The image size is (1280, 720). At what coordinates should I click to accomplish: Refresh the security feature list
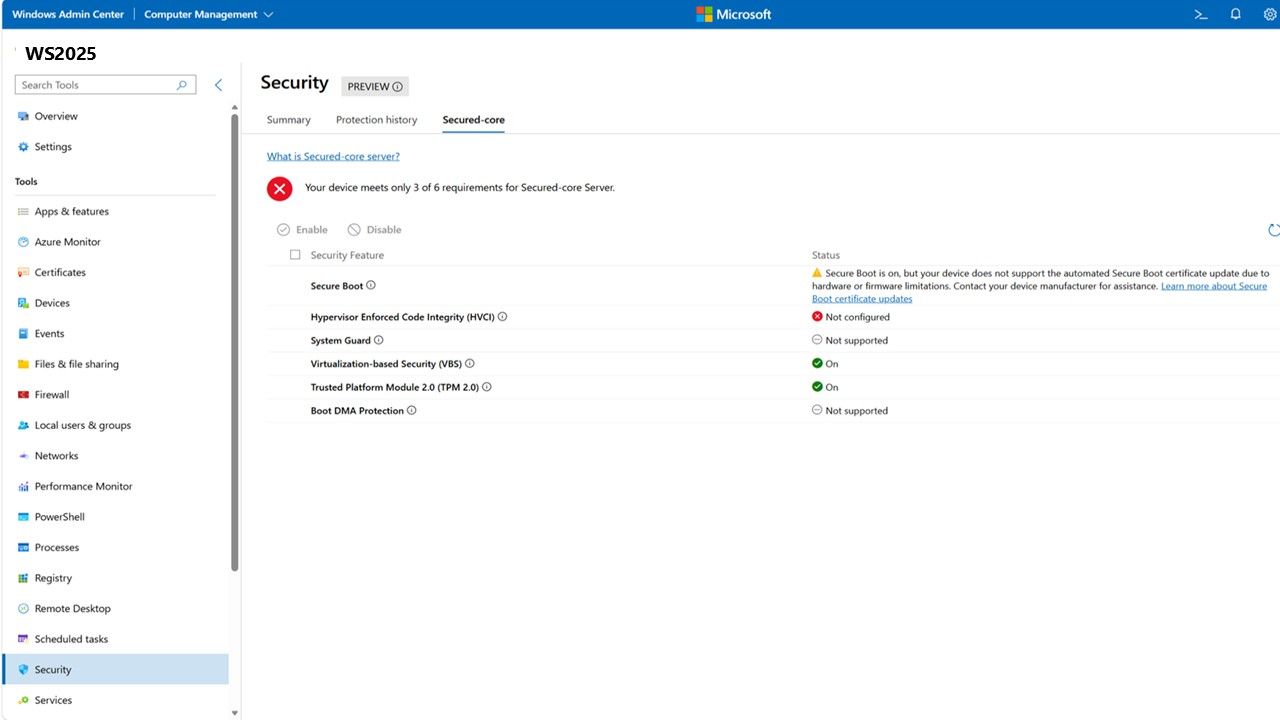point(1273,230)
